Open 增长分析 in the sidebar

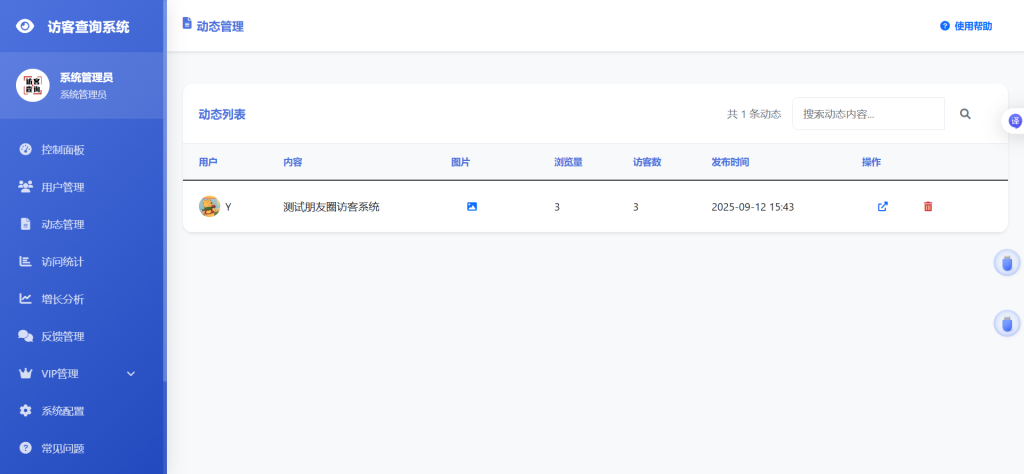63,299
